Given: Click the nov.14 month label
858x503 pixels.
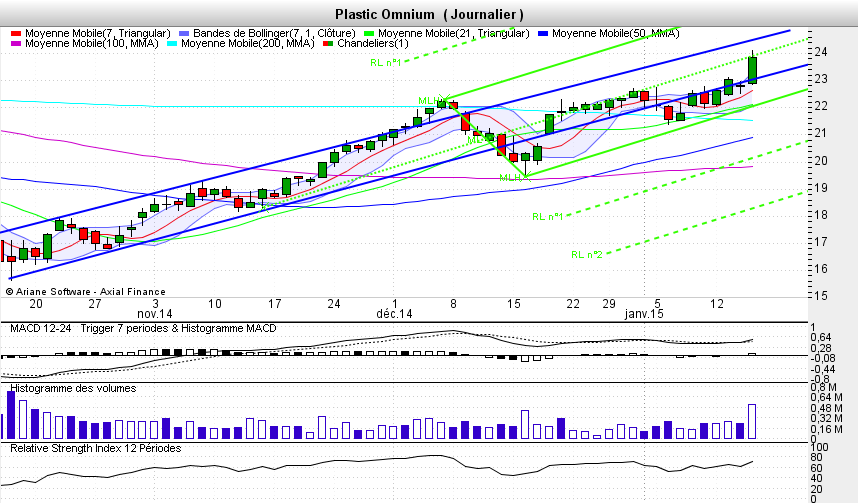Looking at the screenshot, I should (155, 314).
